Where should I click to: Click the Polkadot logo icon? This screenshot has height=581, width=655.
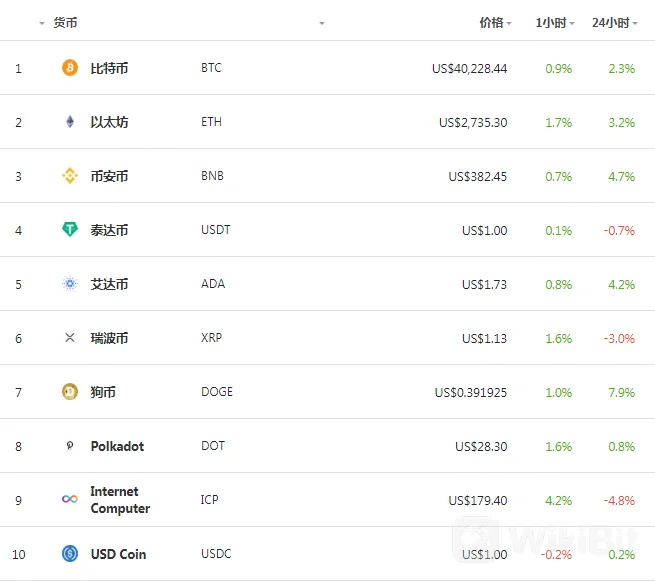(x=70, y=446)
